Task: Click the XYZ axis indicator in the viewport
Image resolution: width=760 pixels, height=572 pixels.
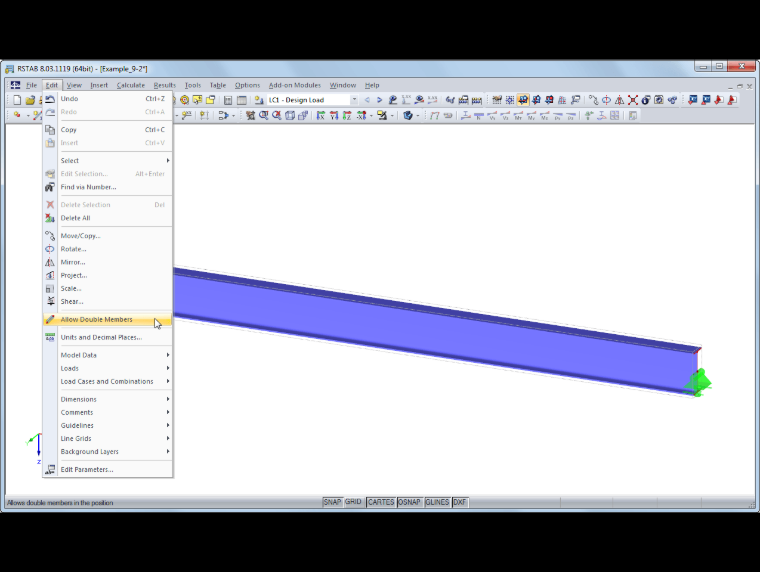Action: (x=35, y=448)
